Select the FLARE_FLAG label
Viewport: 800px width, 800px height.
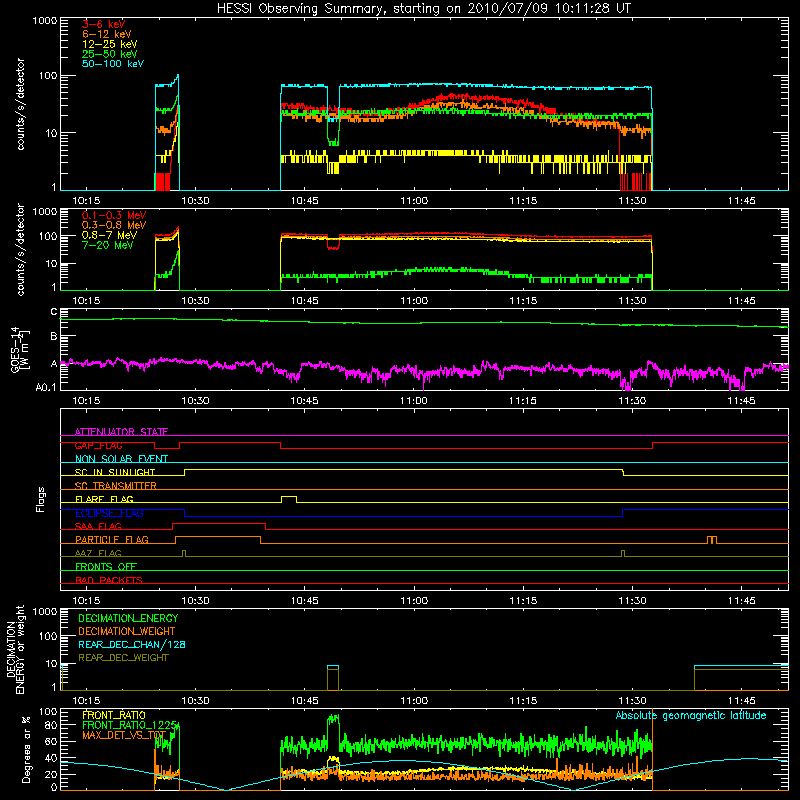click(104, 499)
